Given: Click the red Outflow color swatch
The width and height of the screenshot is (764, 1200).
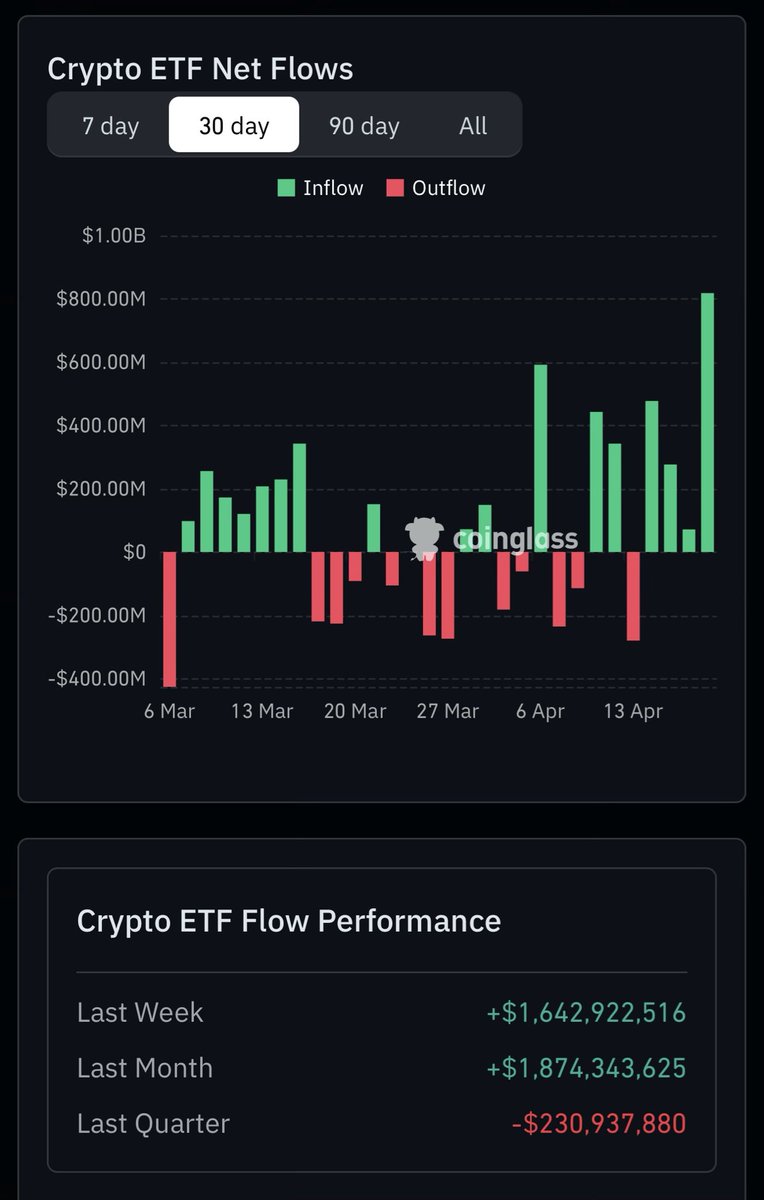Looking at the screenshot, I should (x=396, y=188).
